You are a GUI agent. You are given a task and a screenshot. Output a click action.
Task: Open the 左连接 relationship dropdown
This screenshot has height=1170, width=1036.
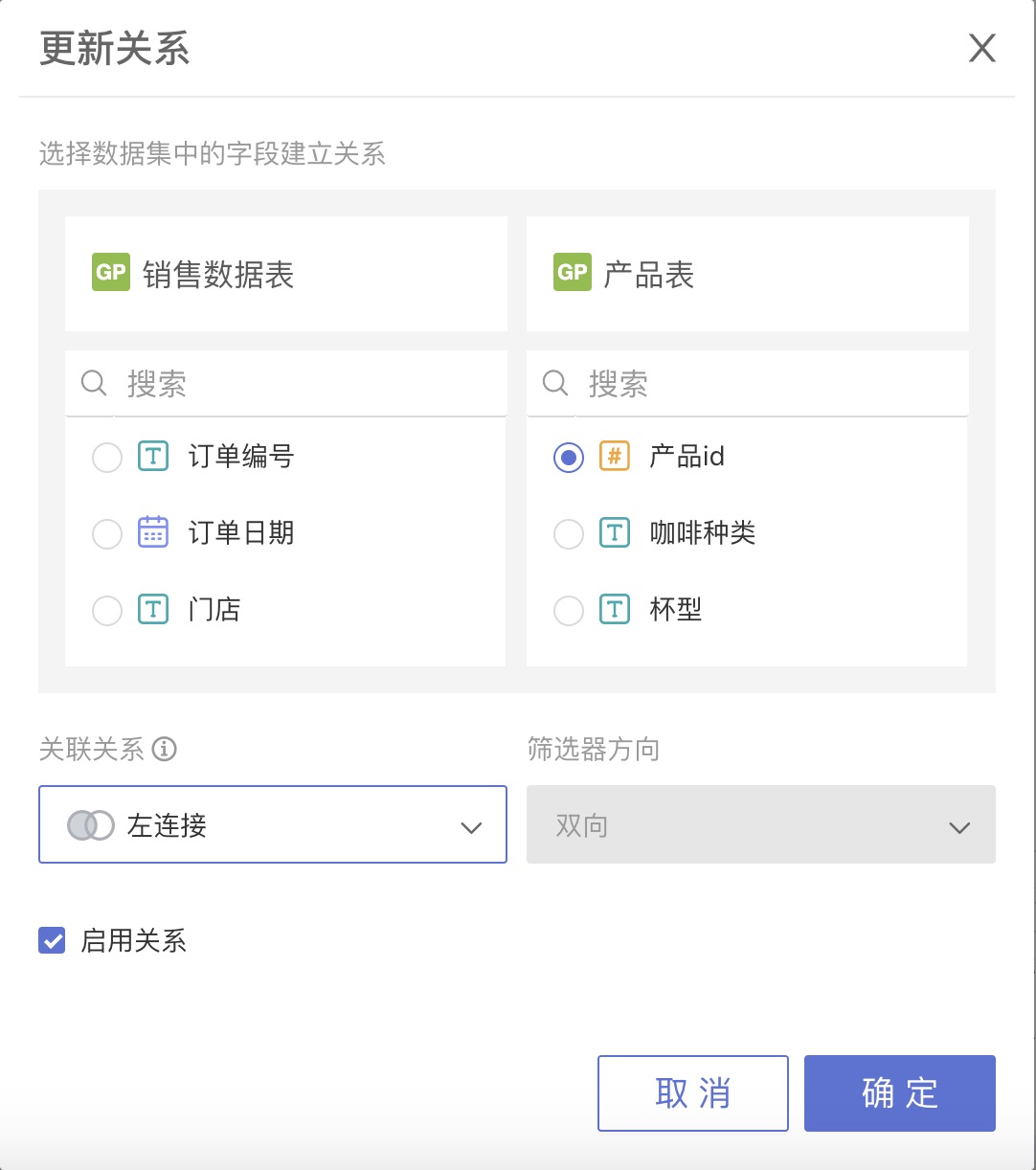pyautogui.click(x=273, y=824)
